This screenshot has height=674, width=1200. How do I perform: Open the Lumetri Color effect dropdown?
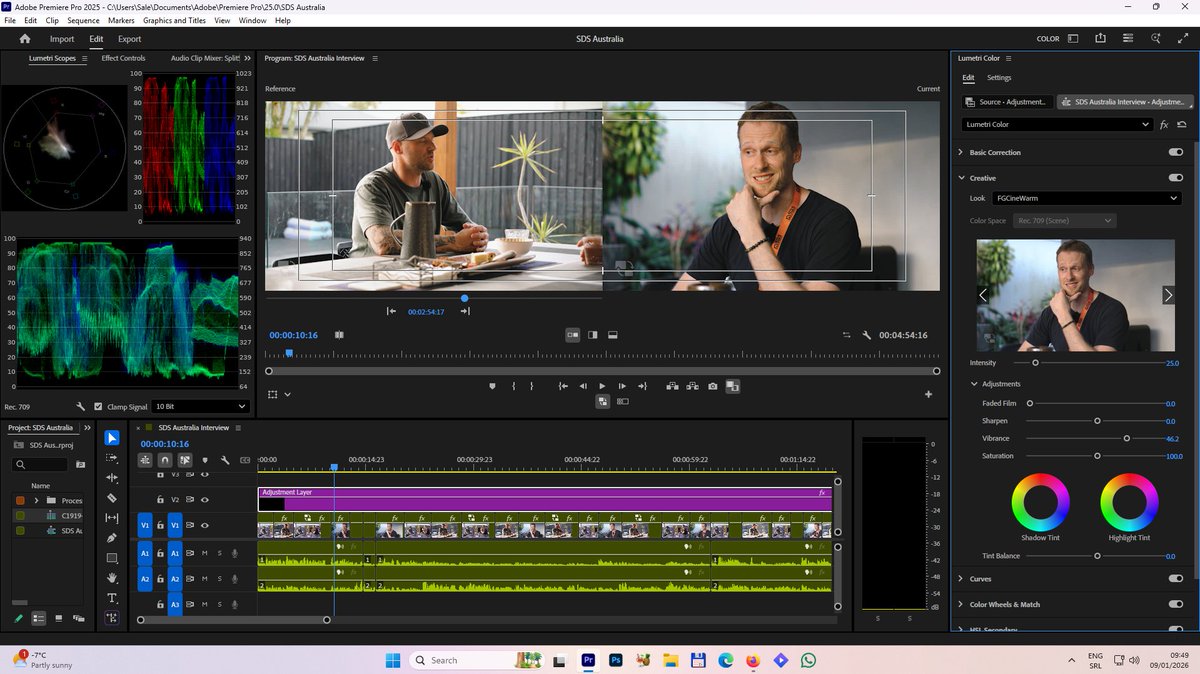pyautogui.click(x=1056, y=125)
